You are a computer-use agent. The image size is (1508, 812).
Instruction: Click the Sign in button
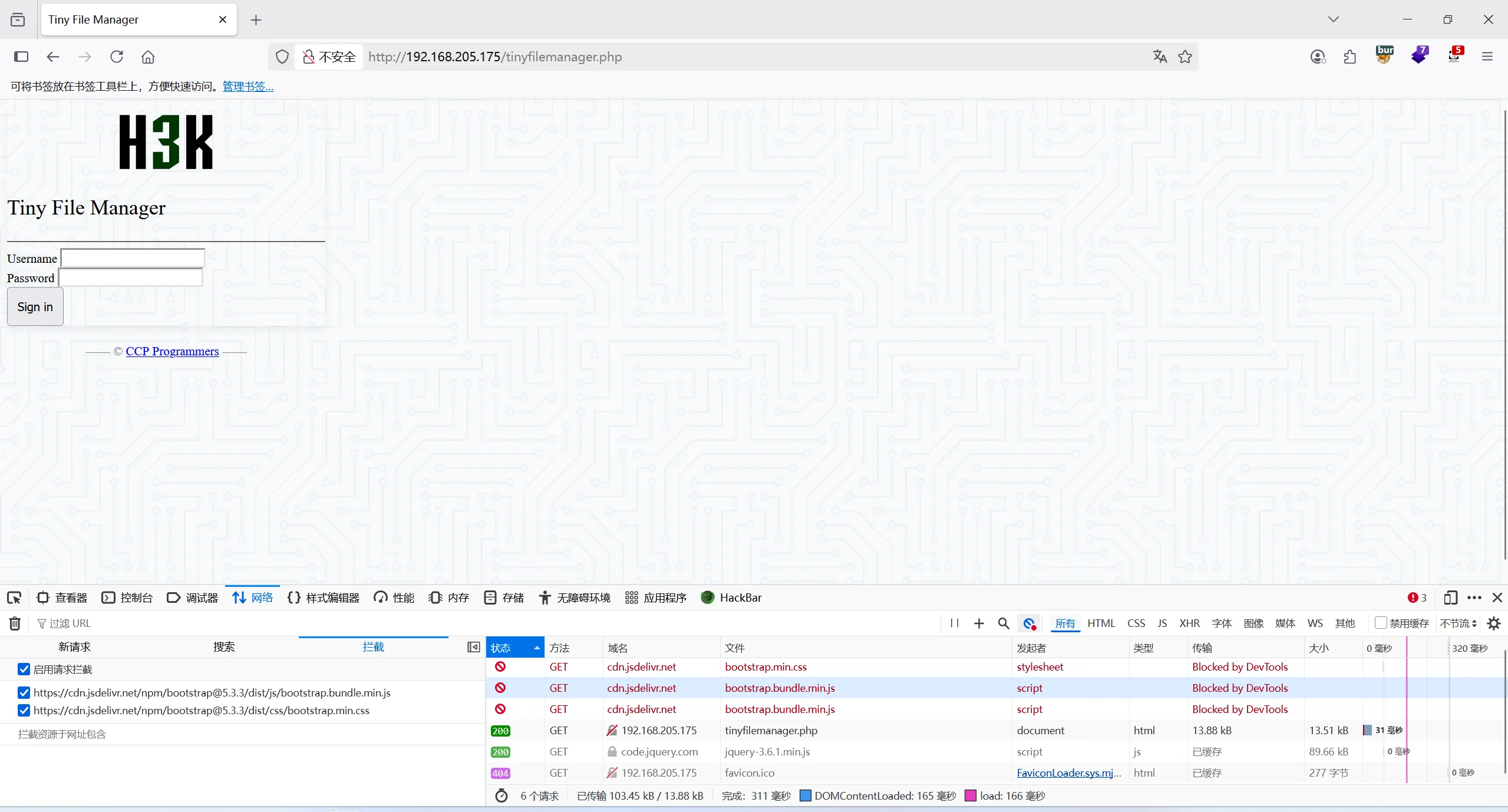click(x=35, y=306)
